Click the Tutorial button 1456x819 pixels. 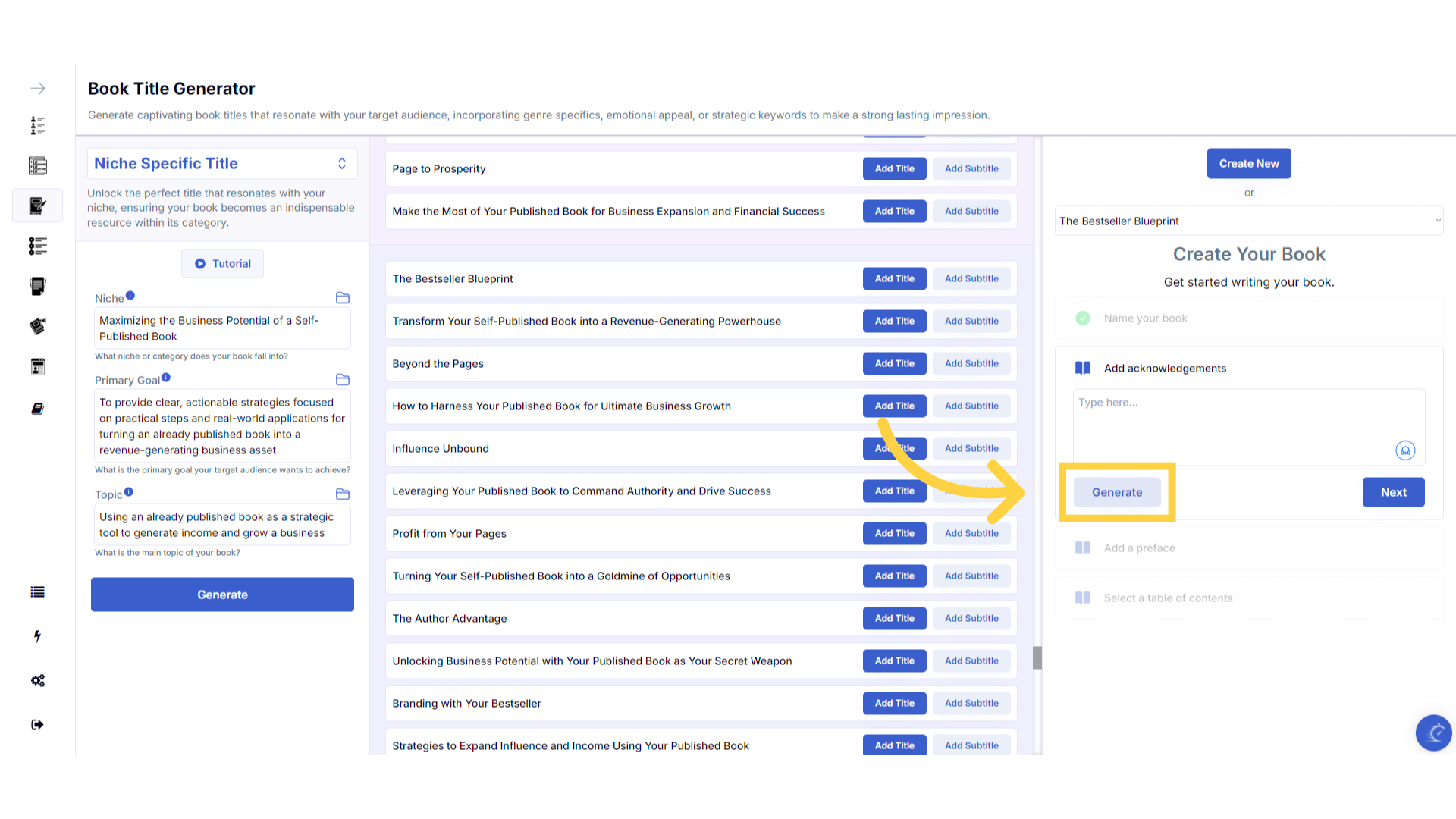[x=222, y=263]
